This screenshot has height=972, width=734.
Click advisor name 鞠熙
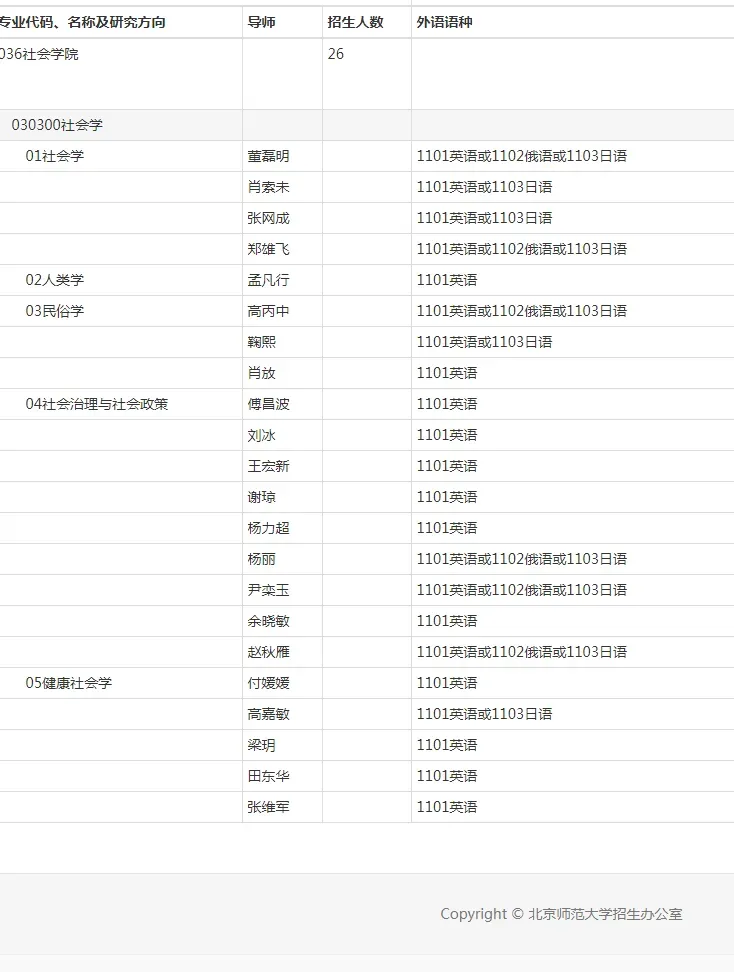262,342
